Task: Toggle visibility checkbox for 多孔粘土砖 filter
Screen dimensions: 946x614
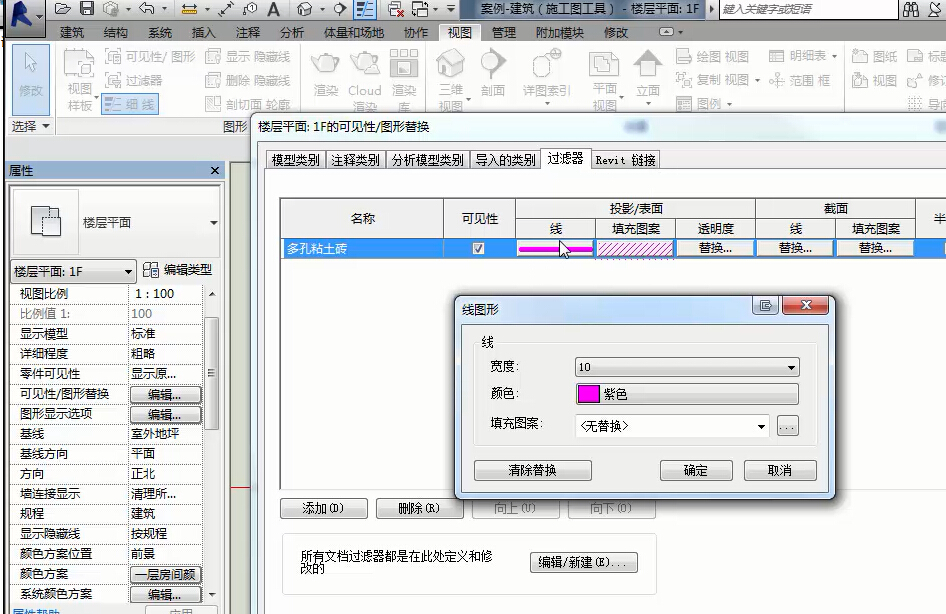Action: pyautogui.click(x=478, y=248)
